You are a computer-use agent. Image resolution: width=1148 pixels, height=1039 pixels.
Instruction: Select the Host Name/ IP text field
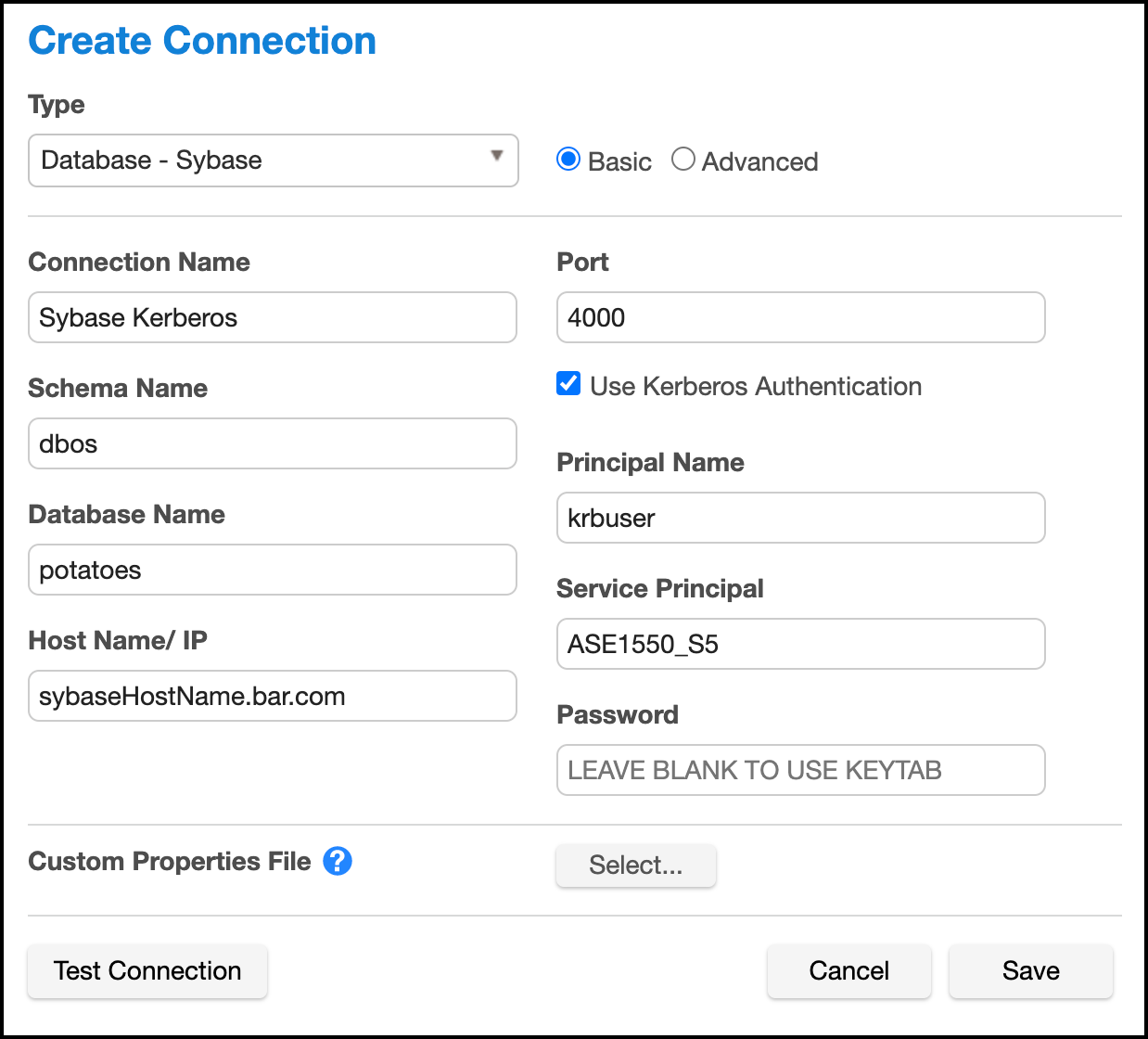273,696
